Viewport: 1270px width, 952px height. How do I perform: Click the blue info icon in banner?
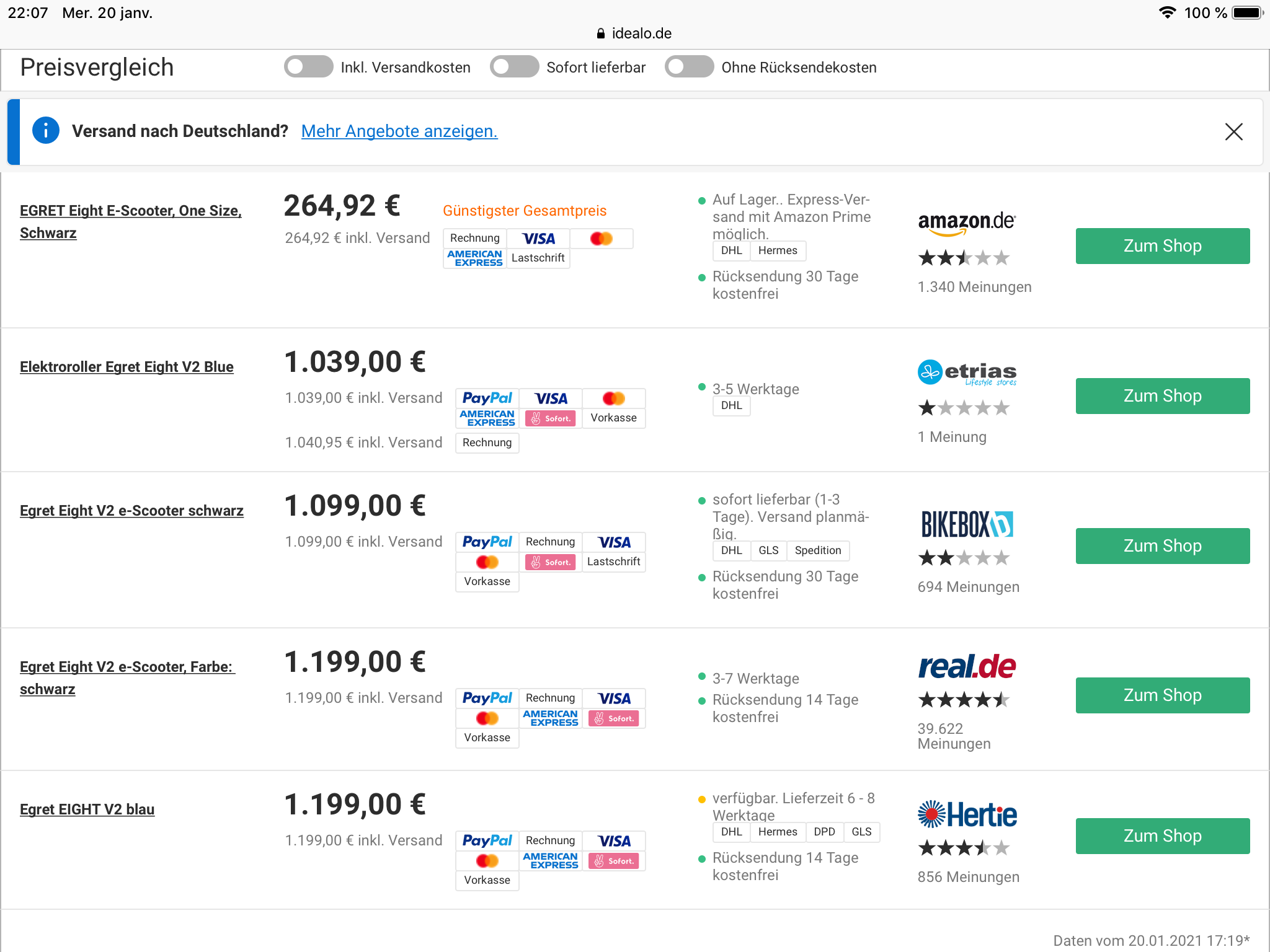46,131
